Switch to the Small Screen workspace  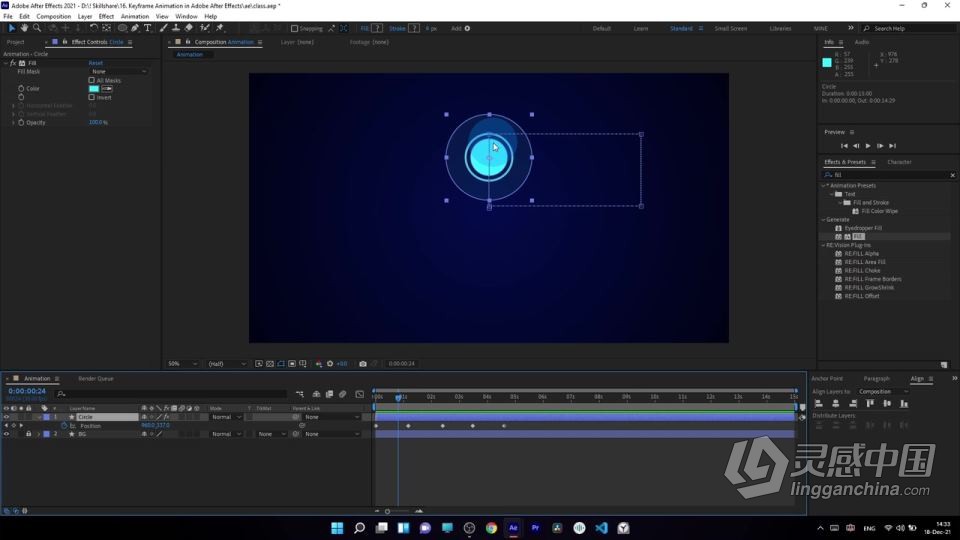730,29
